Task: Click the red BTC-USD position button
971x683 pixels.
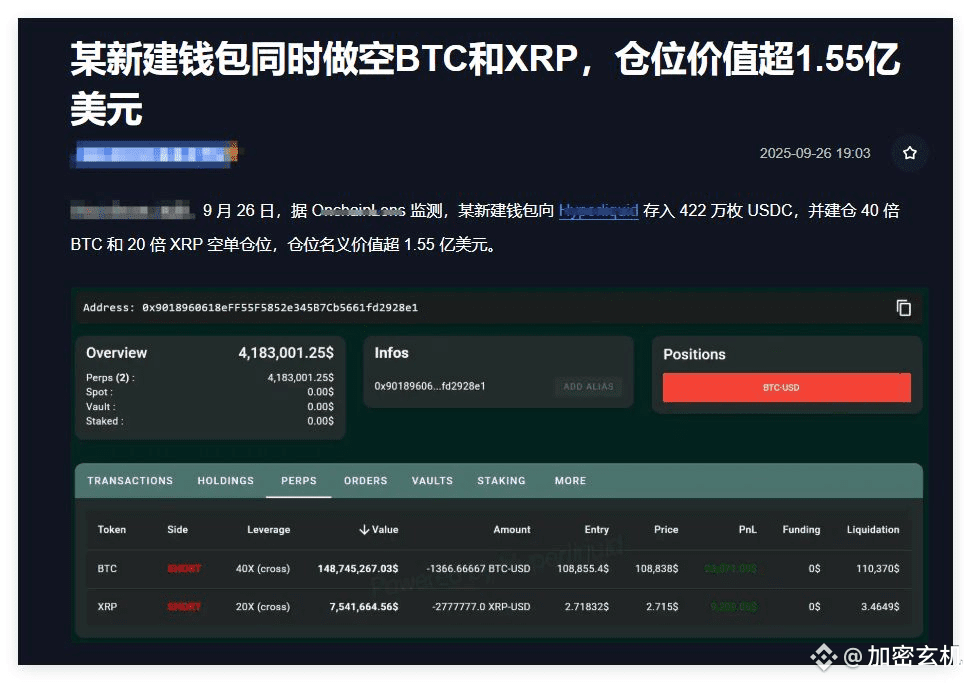Action: (786, 388)
